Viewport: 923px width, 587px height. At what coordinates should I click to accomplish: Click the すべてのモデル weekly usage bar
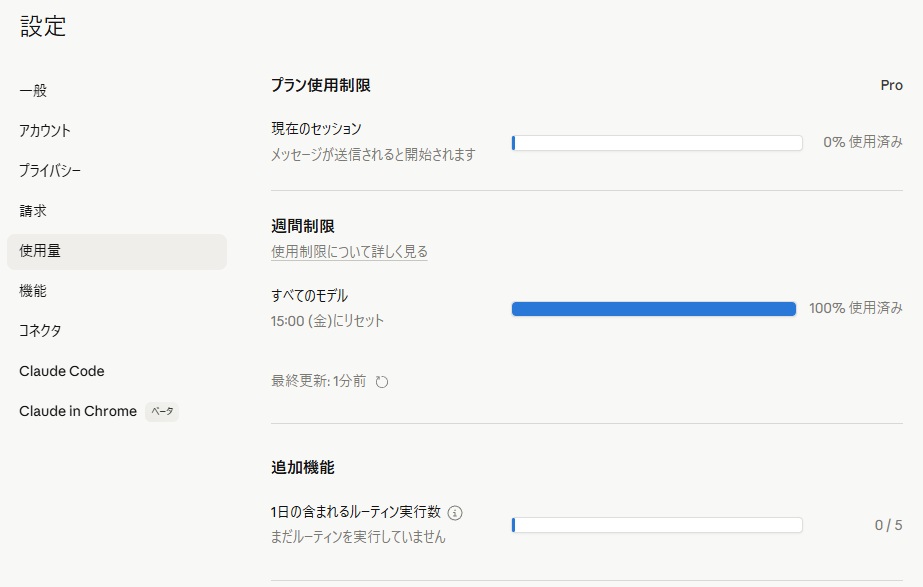tap(654, 309)
